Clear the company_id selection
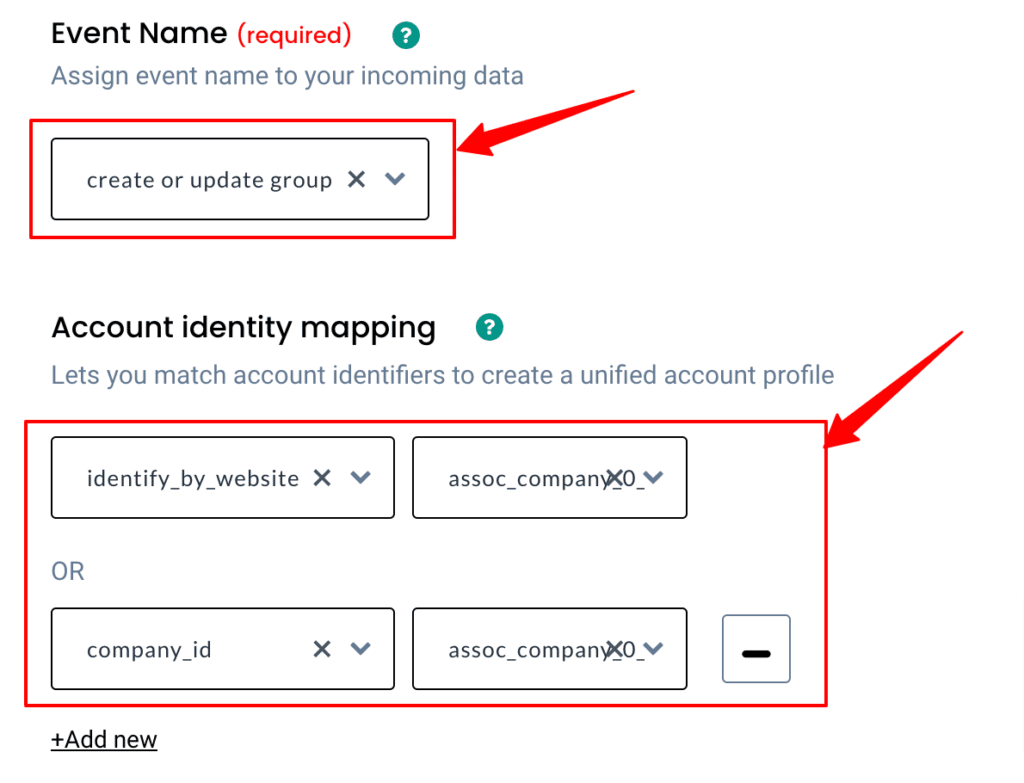The width and height of the screenshot is (1024, 783). [322, 649]
